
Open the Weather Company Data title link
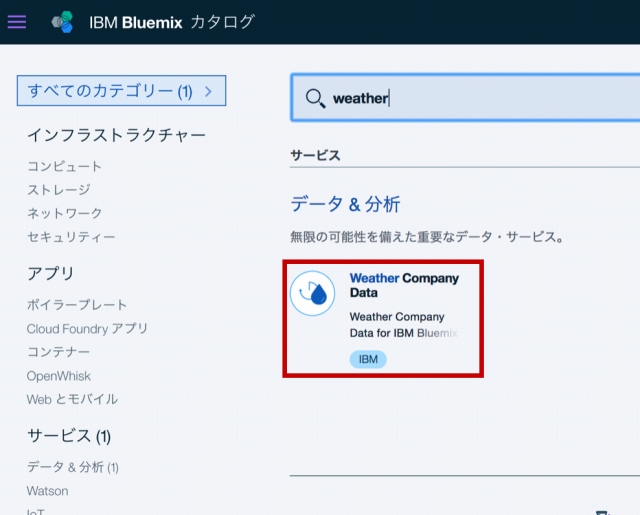(x=404, y=285)
